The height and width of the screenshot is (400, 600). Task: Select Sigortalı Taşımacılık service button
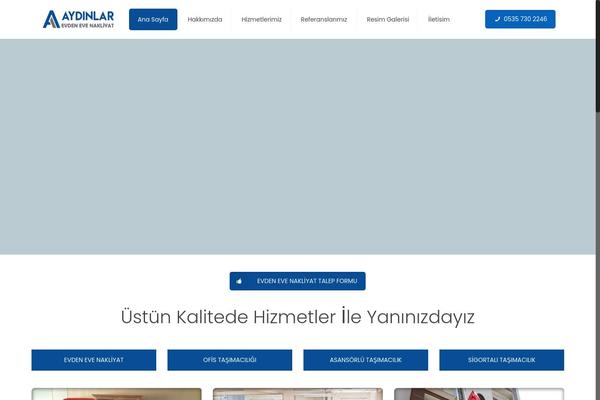pyautogui.click(x=501, y=360)
